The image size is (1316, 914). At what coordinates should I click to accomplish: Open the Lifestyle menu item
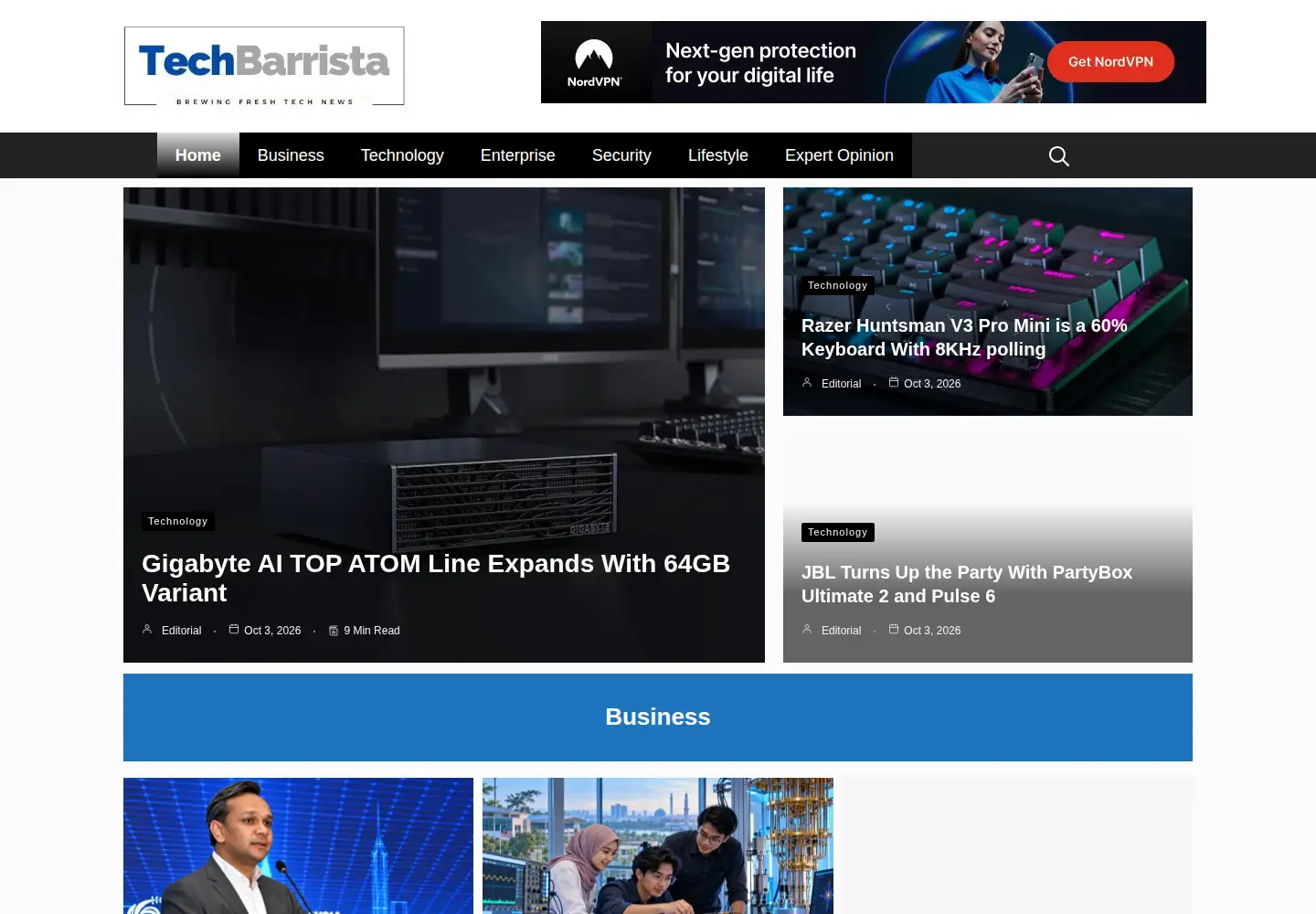click(718, 155)
